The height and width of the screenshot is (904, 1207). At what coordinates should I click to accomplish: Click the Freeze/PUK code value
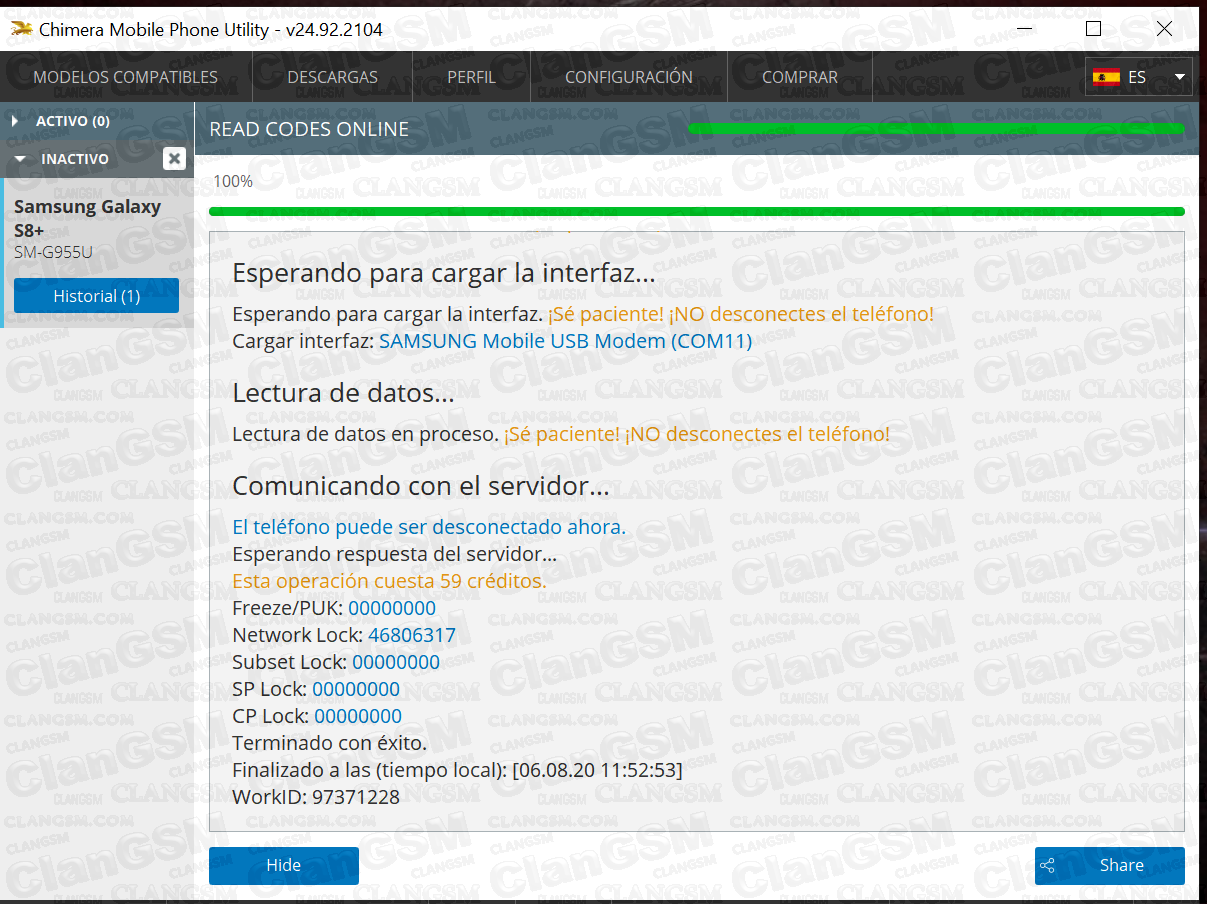pos(392,608)
